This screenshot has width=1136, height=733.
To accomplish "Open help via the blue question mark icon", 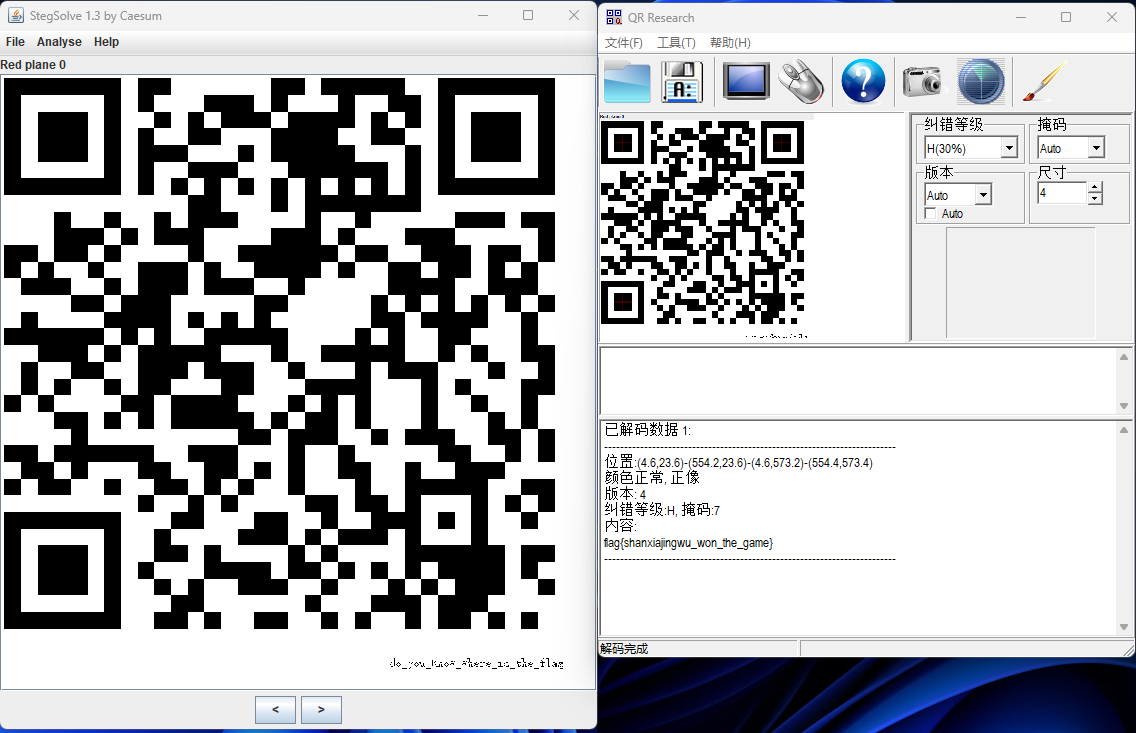I will click(863, 81).
